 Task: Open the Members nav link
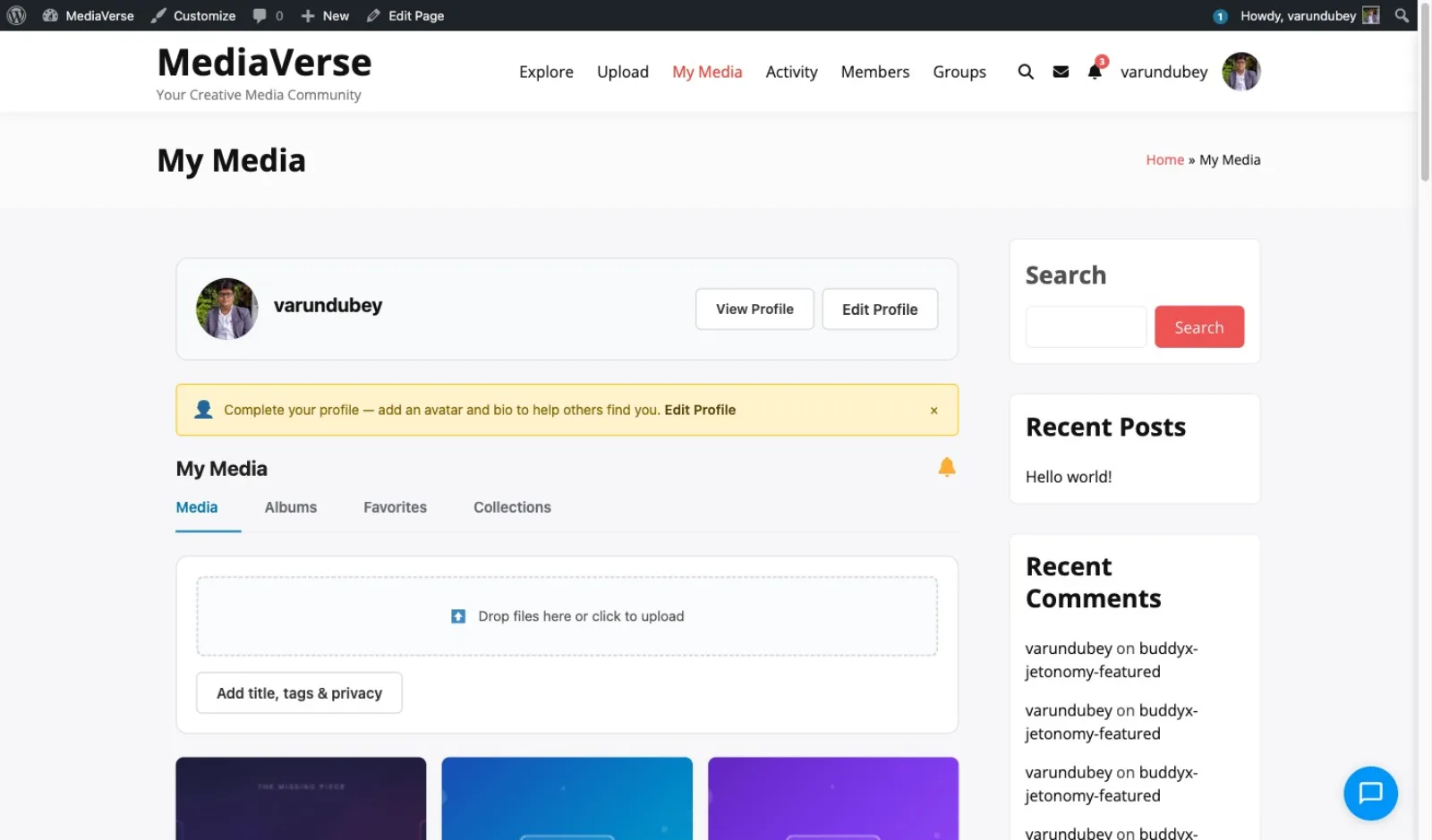coord(874,72)
